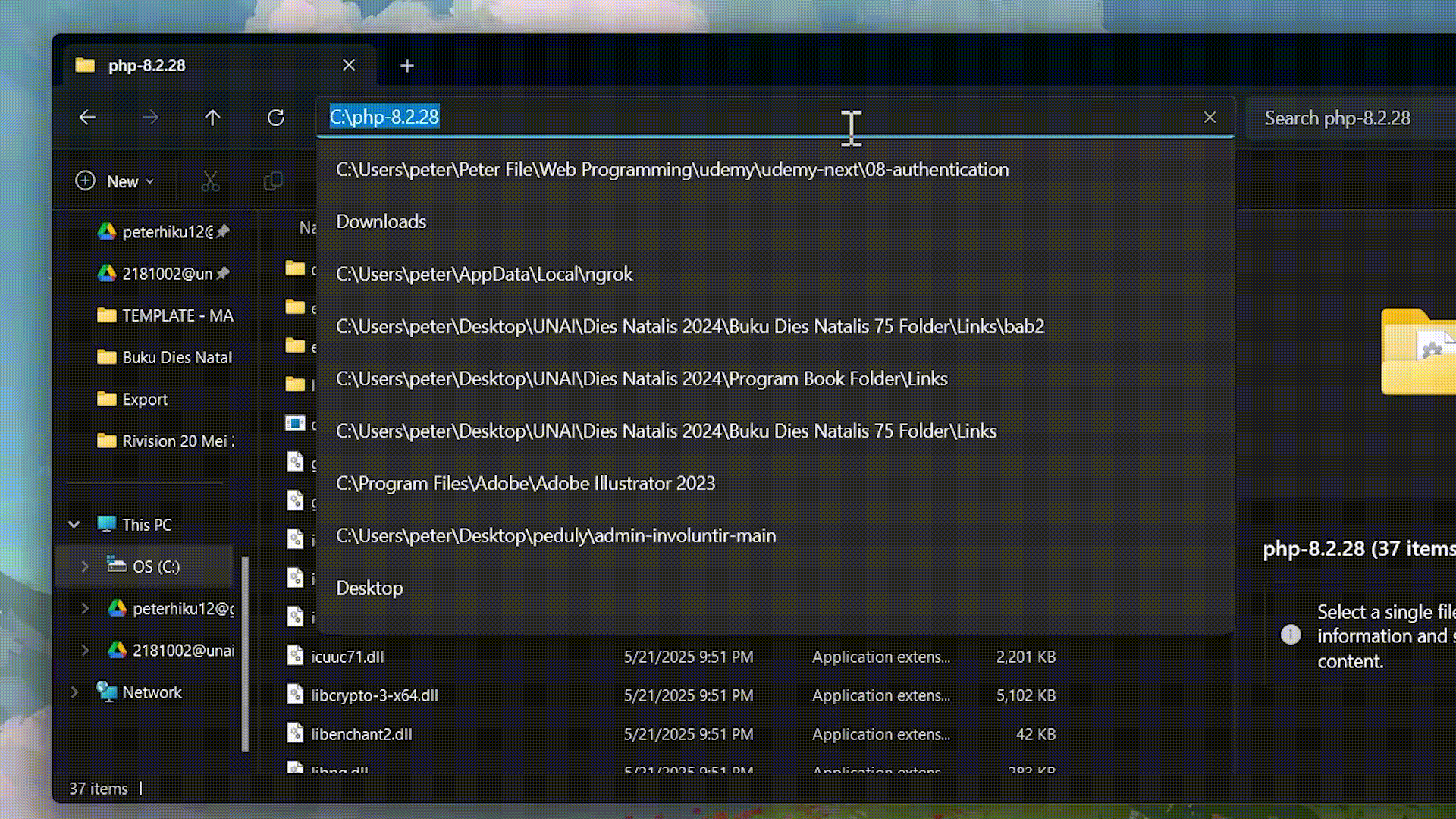Click the libcrypto-3-x64.dll file icon
This screenshot has width=1456, height=819.
(295, 695)
